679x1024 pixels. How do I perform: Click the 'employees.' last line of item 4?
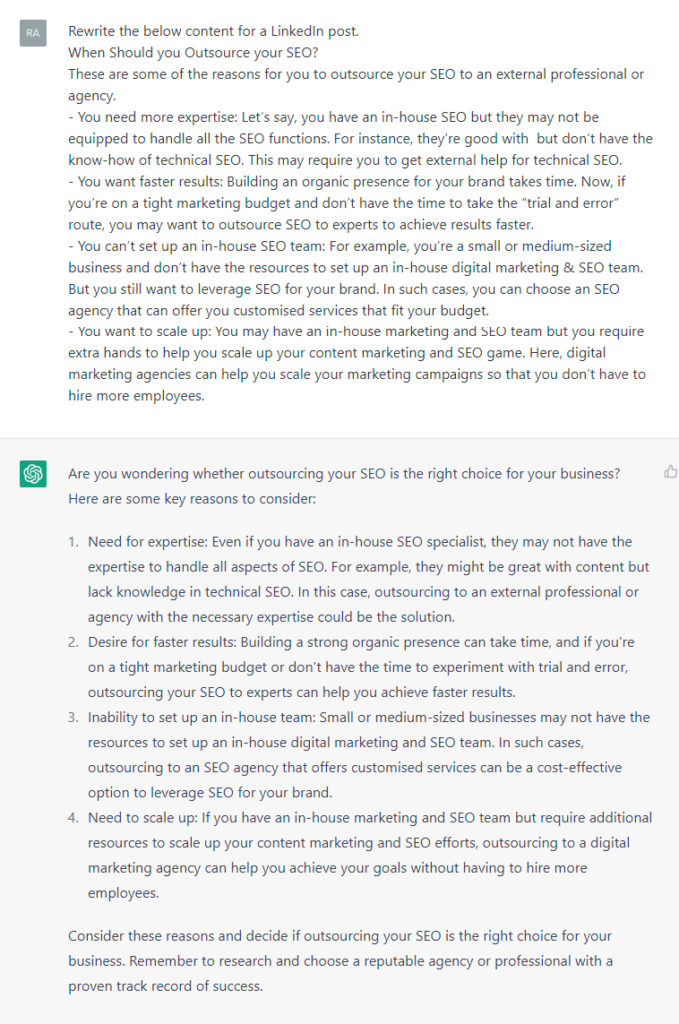coord(123,893)
